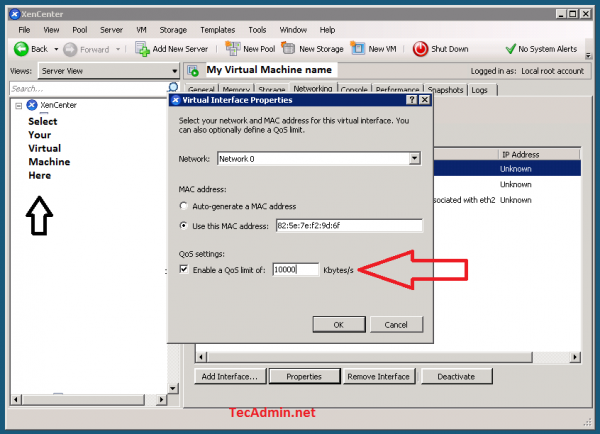Click the QoS limit value field
Screen dimensions: 600x434
(x=294, y=270)
